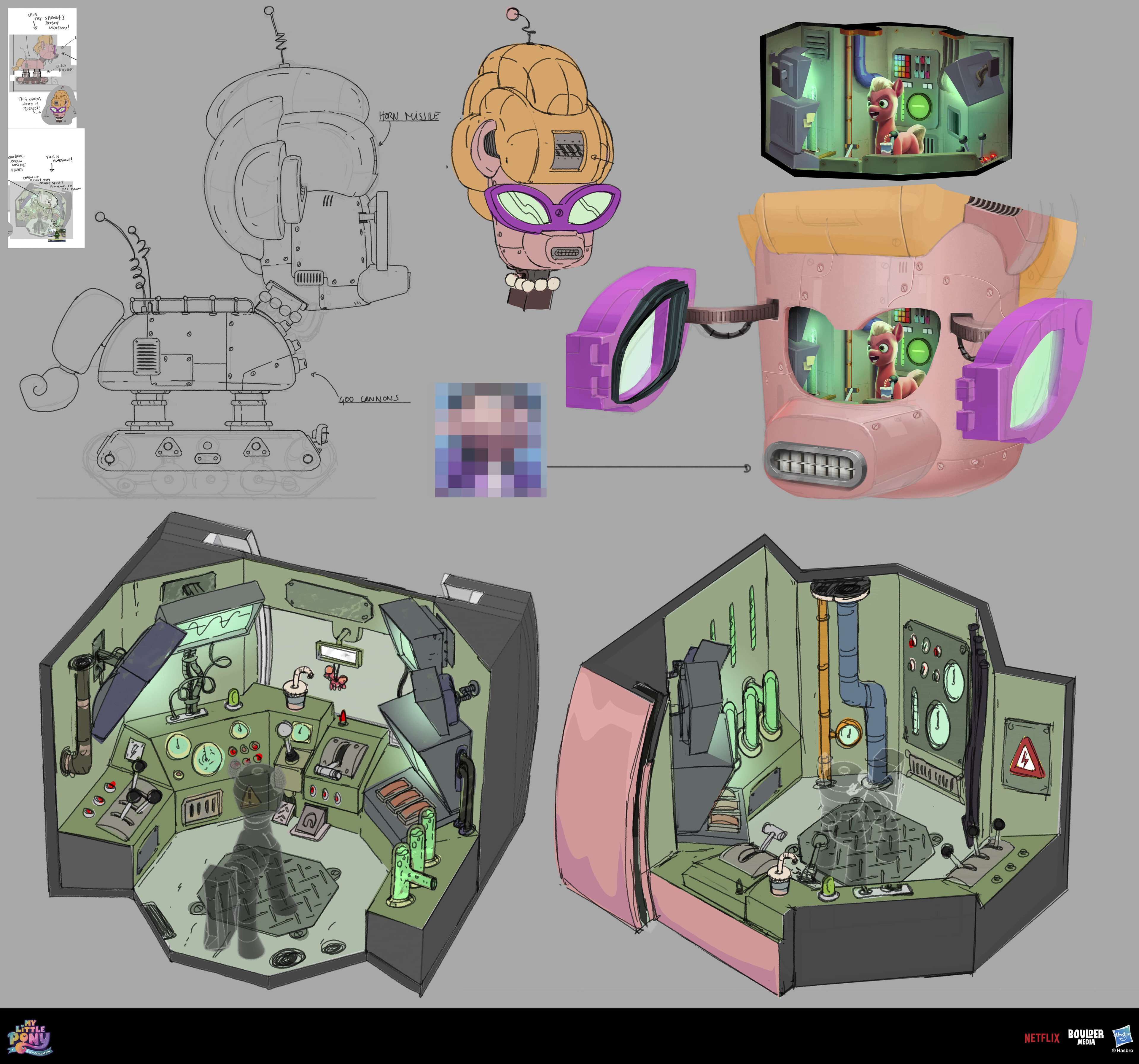Click the colorful button grid panel in cockpit render
Screen dimensions: 1139x1064
point(902,66)
